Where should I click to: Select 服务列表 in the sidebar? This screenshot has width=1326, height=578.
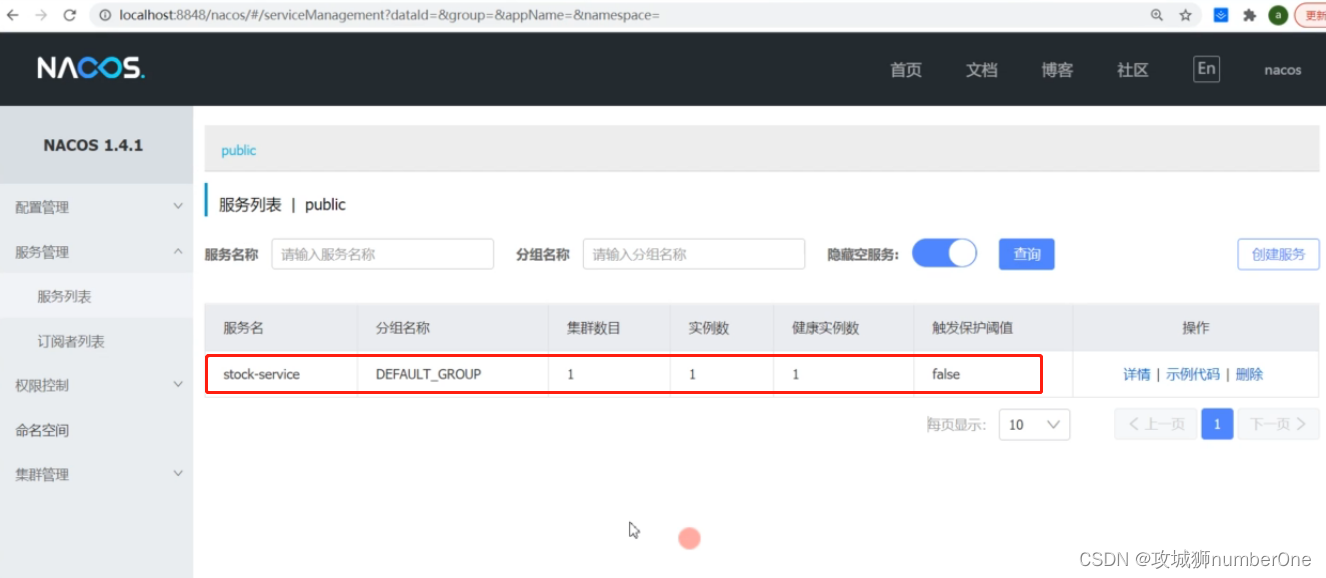(96, 296)
